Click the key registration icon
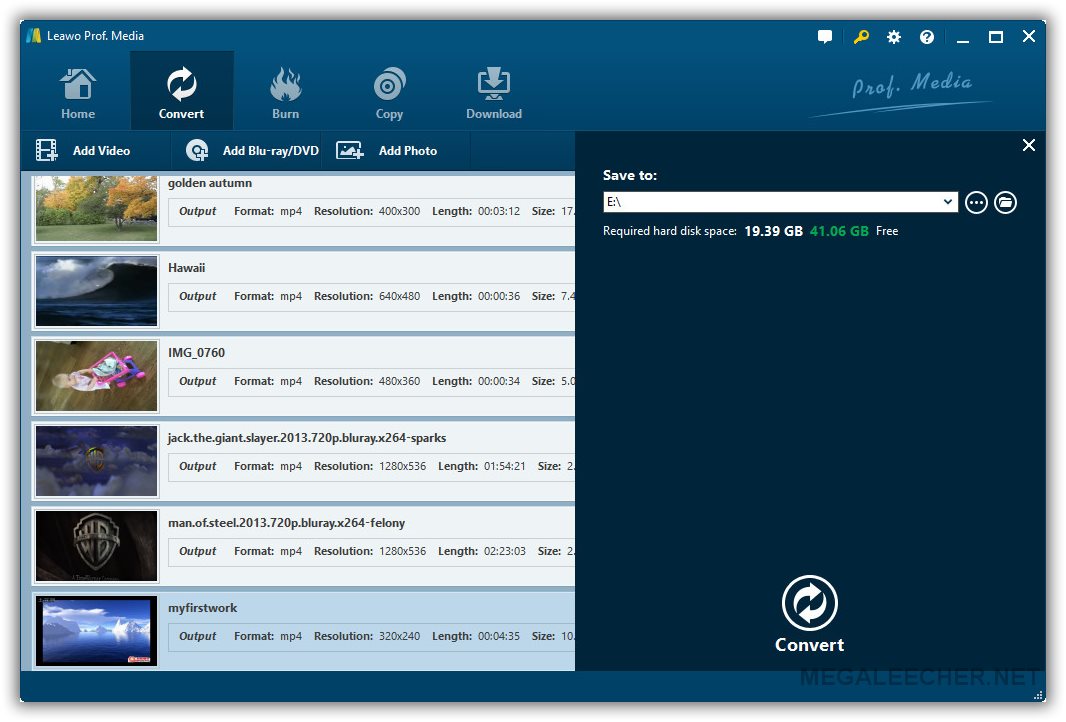This screenshot has height=722, width=1066. [x=861, y=37]
